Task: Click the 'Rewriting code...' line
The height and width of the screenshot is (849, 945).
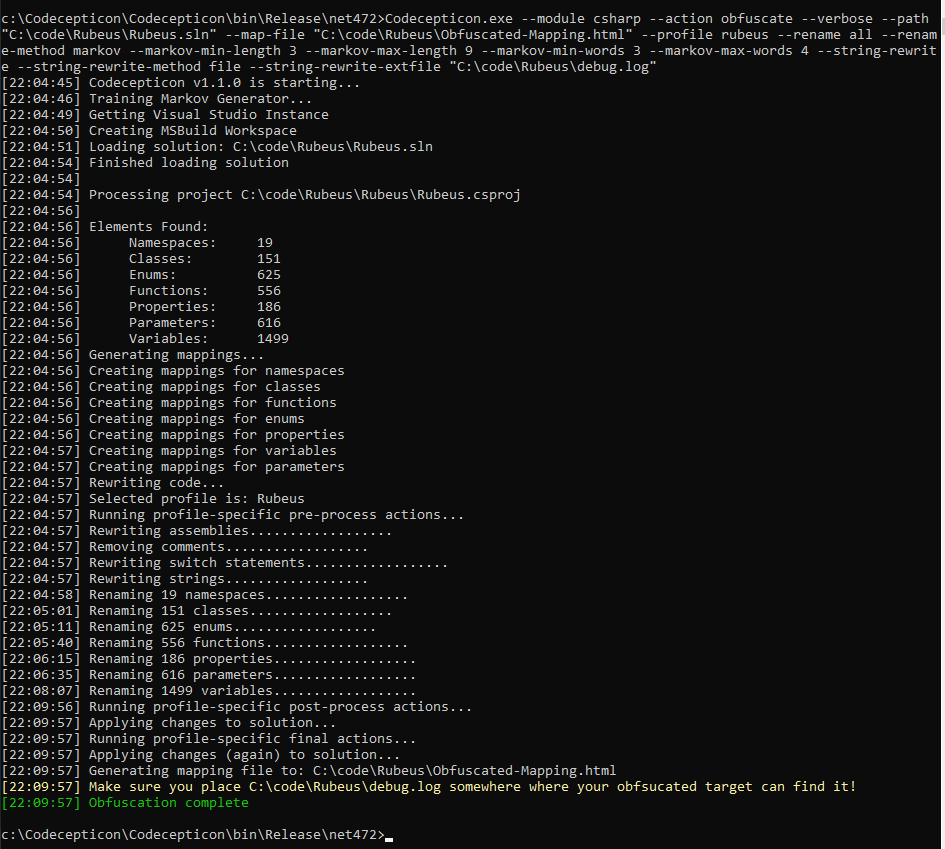Action: click(113, 483)
